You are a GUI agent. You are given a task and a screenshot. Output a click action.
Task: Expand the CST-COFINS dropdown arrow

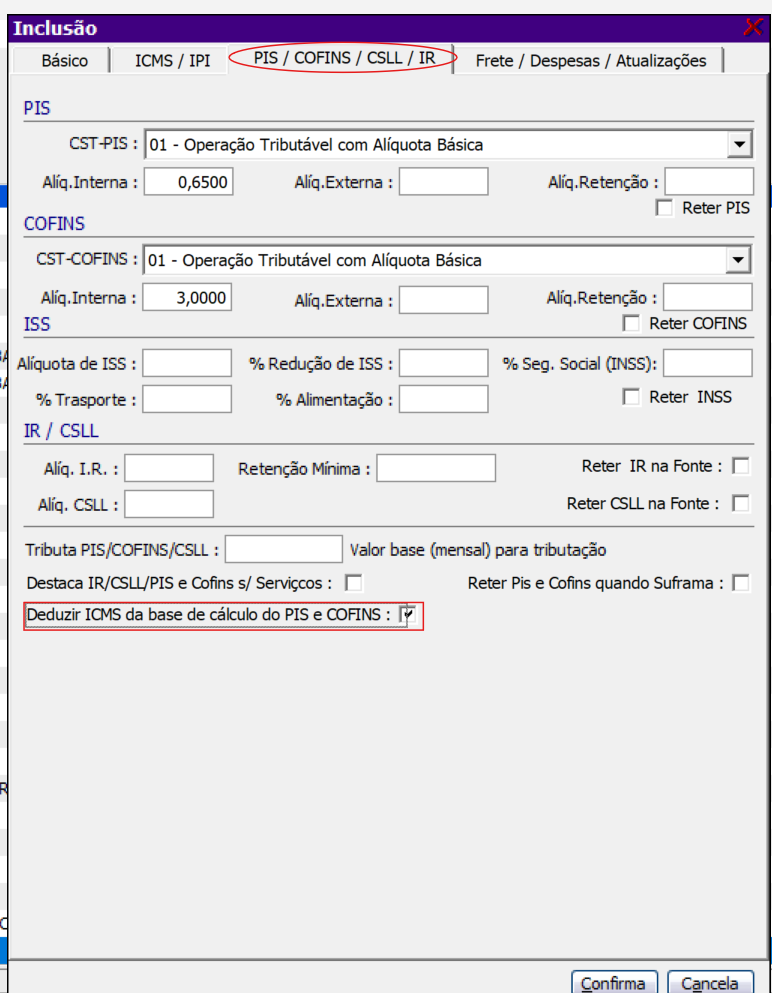(x=739, y=261)
